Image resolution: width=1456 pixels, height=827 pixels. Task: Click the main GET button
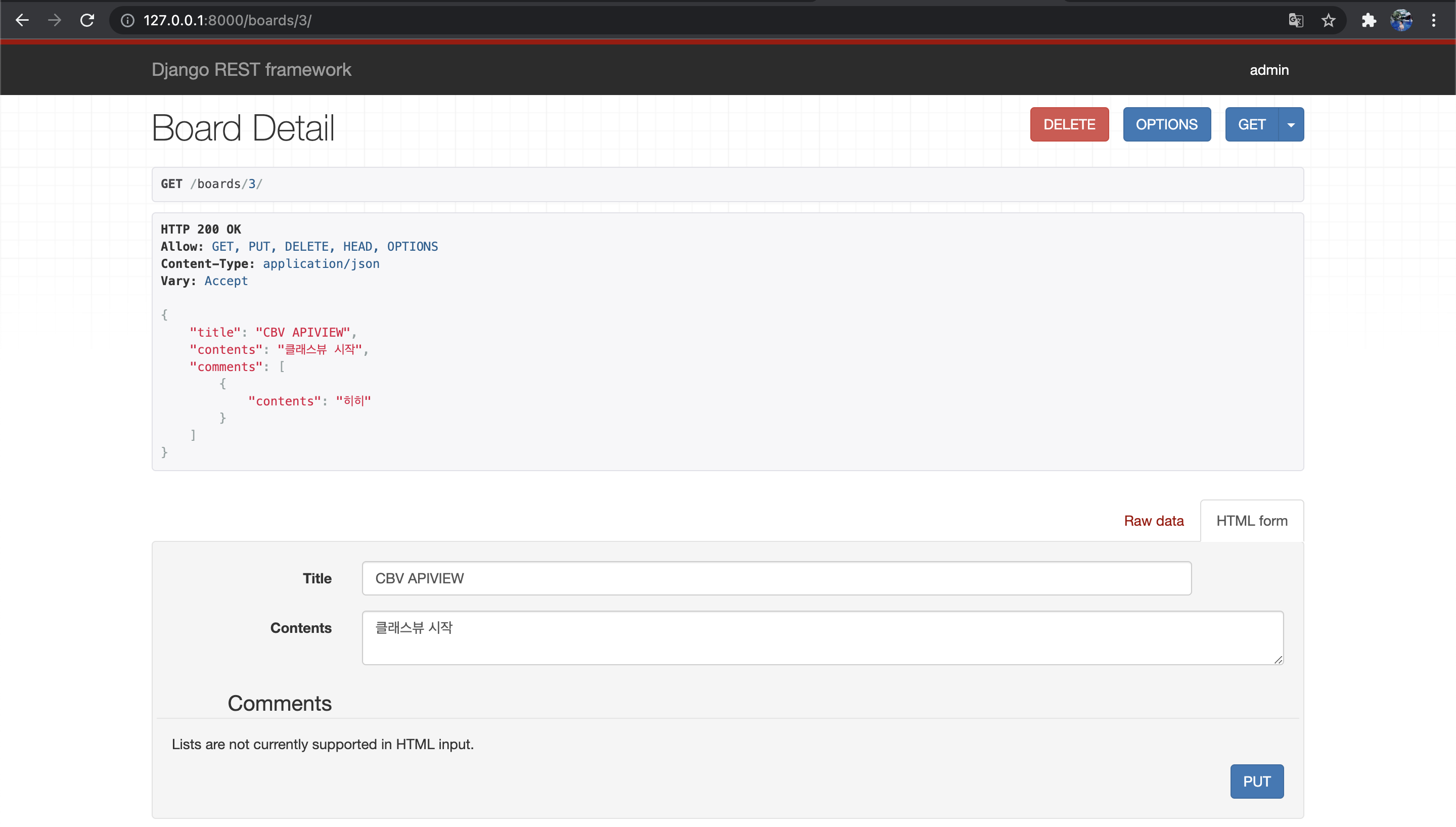[x=1251, y=124]
